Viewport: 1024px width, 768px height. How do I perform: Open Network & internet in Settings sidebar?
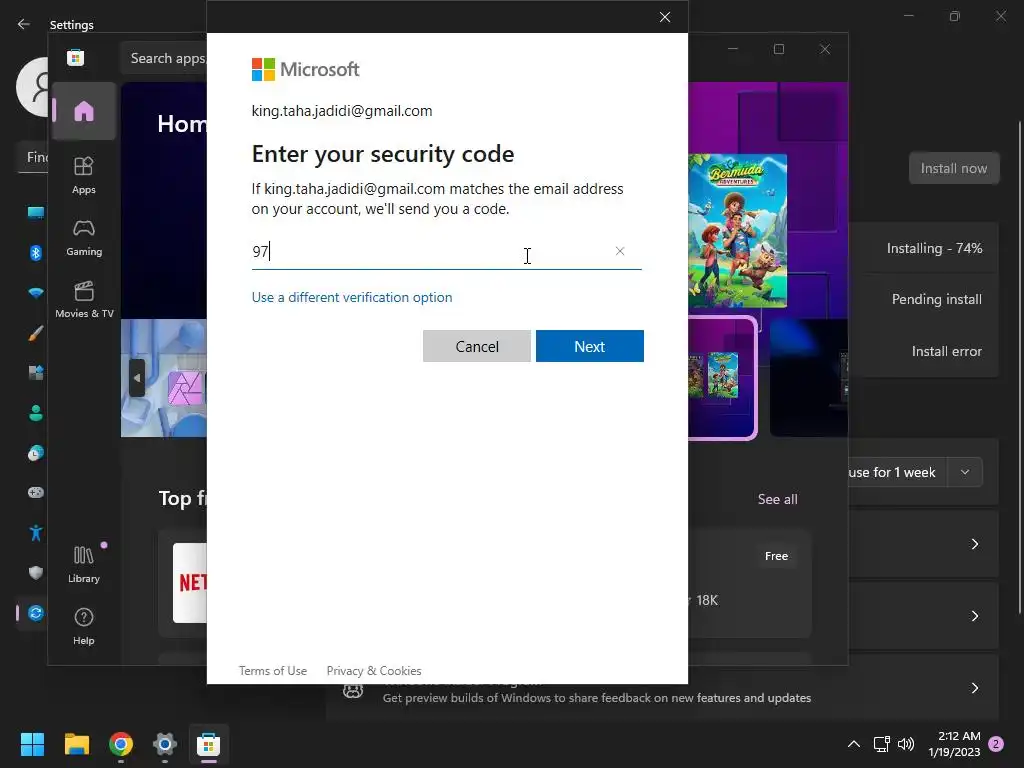tap(36, 293)
